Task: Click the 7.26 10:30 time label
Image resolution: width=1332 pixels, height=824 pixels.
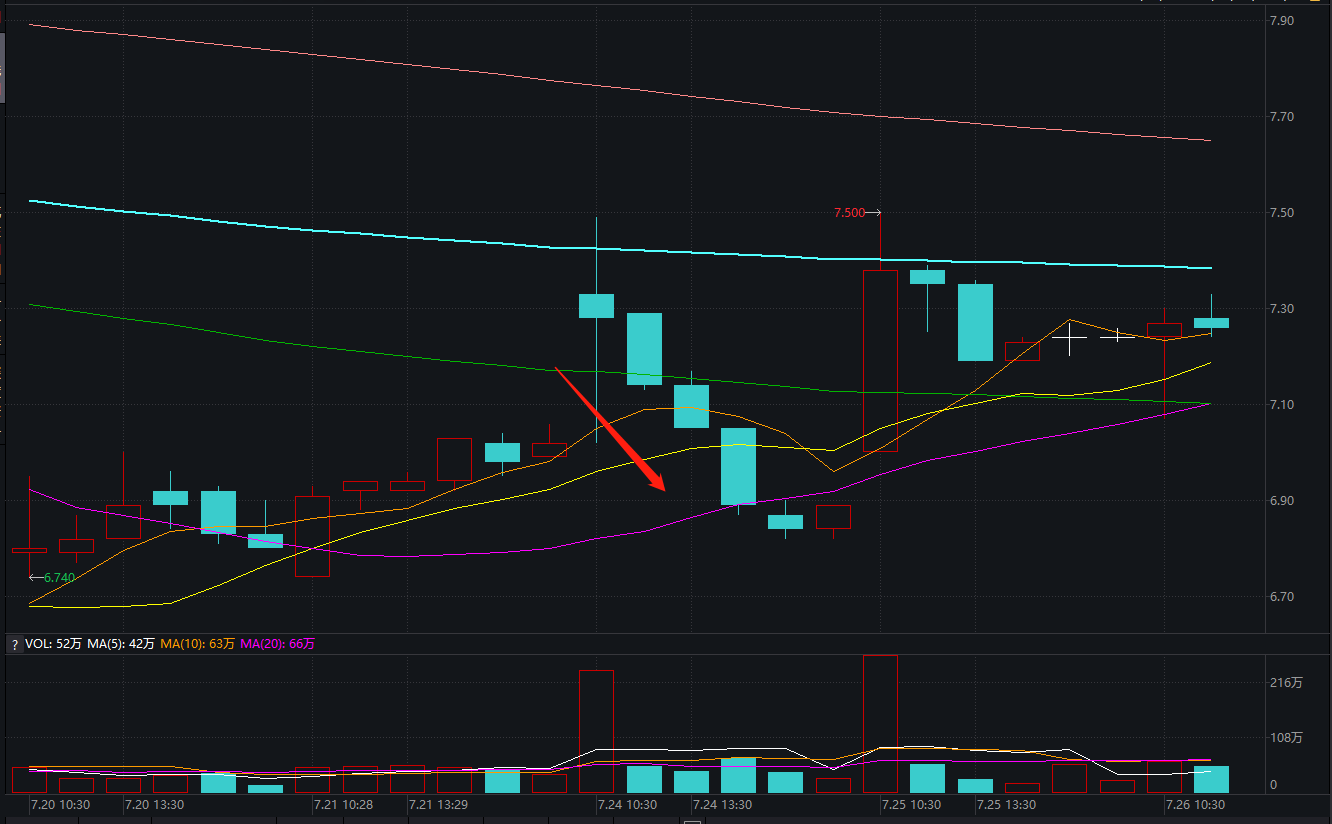Action: 1195,804
